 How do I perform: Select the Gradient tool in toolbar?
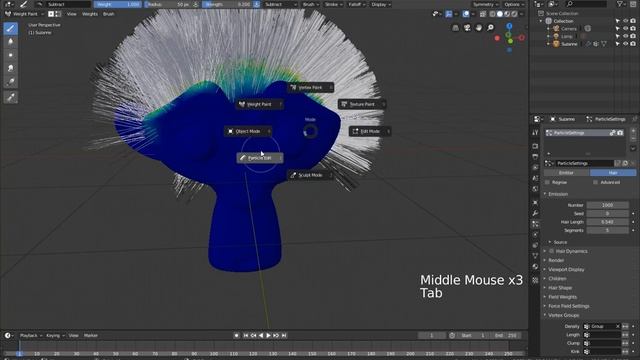(11, 82)
